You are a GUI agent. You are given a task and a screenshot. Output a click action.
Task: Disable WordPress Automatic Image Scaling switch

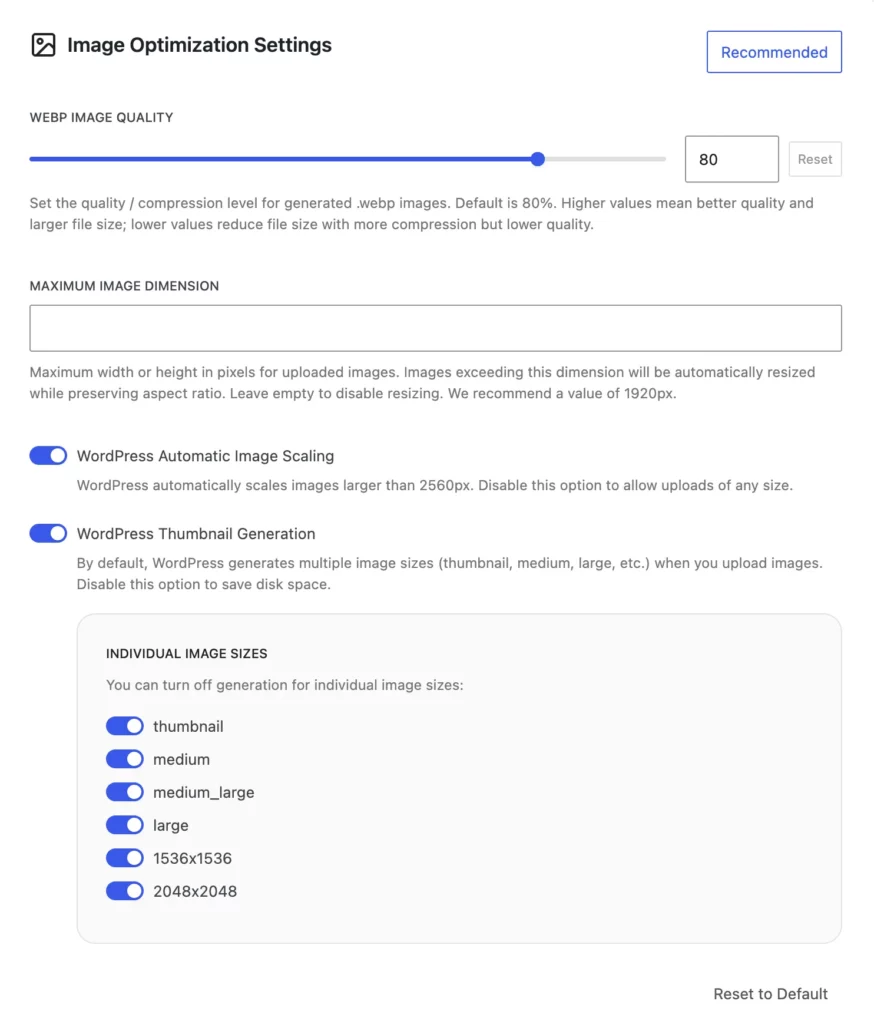48,456
